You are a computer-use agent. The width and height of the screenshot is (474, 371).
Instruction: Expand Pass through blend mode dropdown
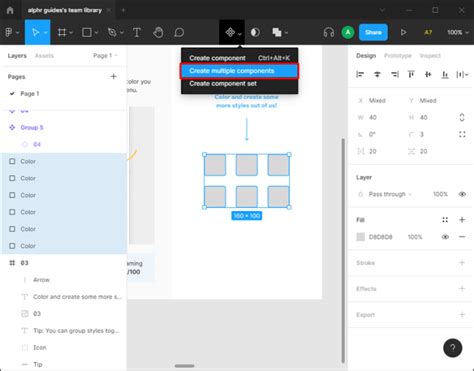pyautogui.click(x=390, y=194)
